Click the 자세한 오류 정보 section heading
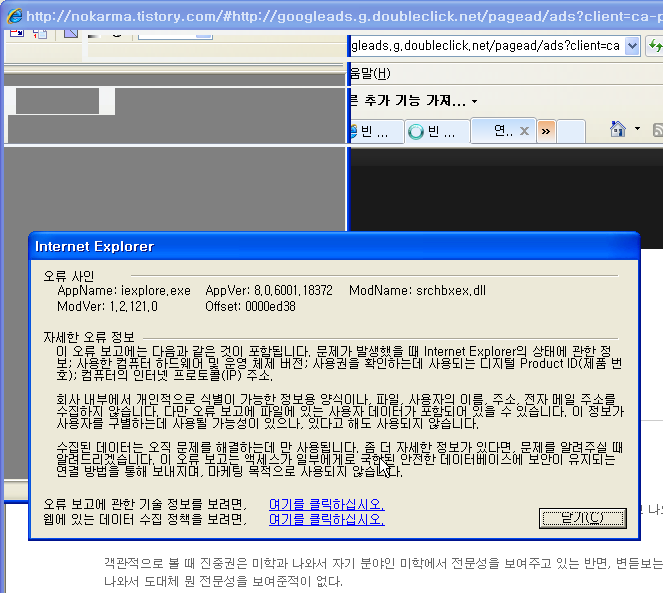663x593 pixels. [89, 337]
